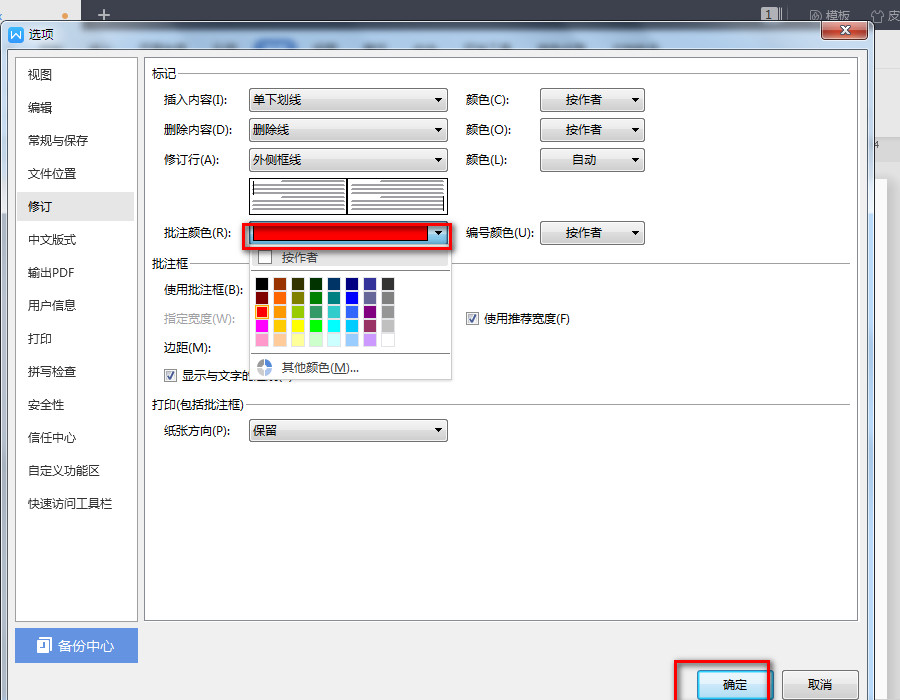Toggle the 显示与文字的连线 checkbox
The image size is (900, 700).
(170, 375)
